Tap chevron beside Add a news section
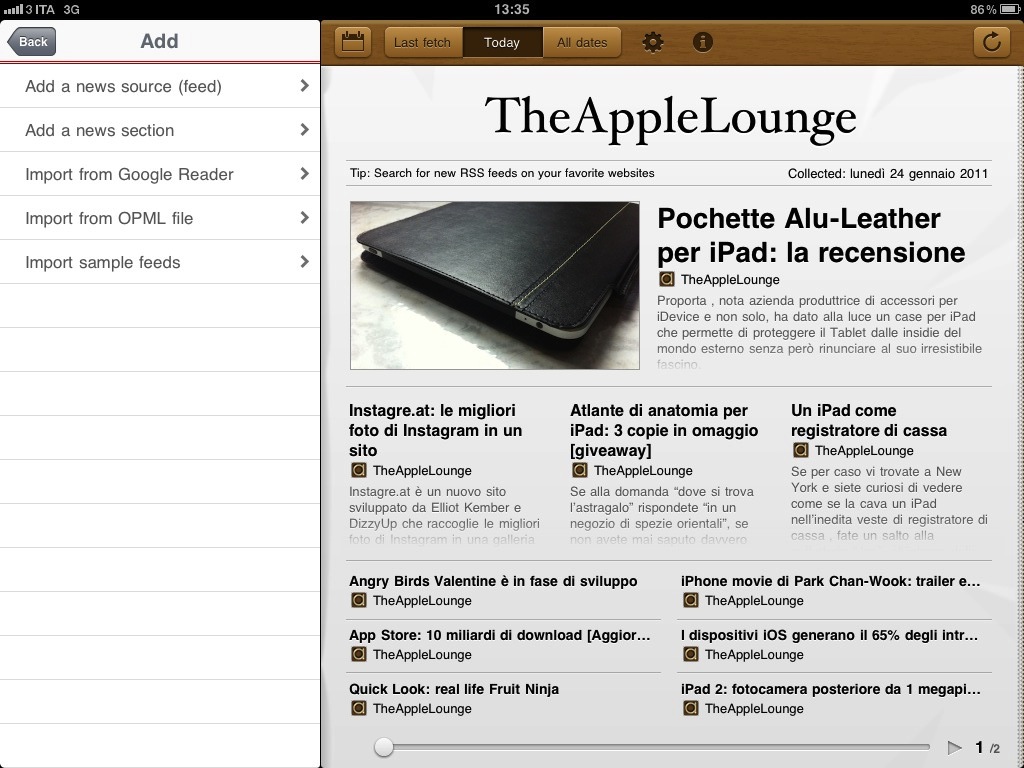The height and width of the screenshot is (768, 1024). click(304, 129)
